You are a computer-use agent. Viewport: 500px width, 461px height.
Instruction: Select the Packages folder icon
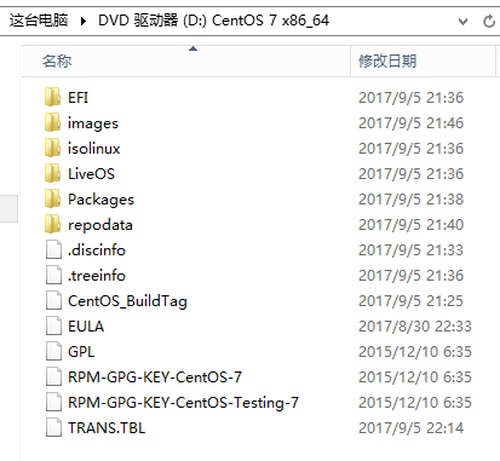pos(53,199)
